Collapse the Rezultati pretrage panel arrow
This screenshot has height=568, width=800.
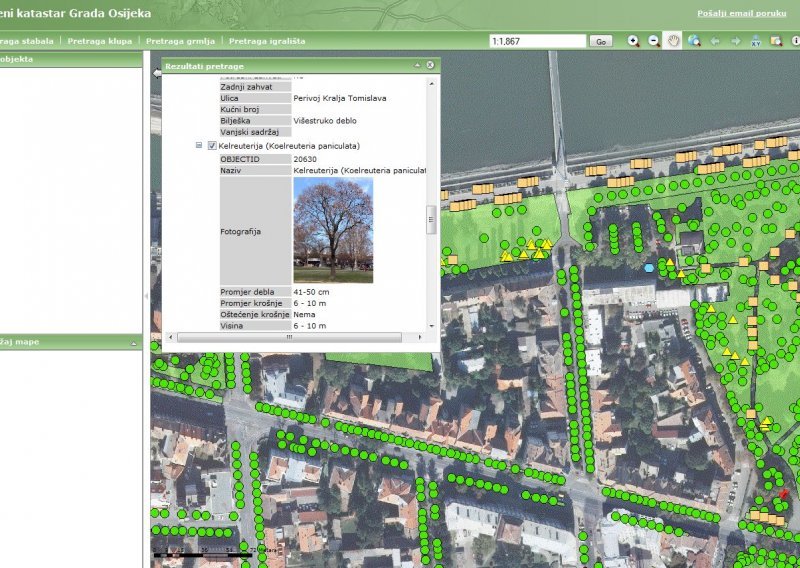(x=417, y=65)
